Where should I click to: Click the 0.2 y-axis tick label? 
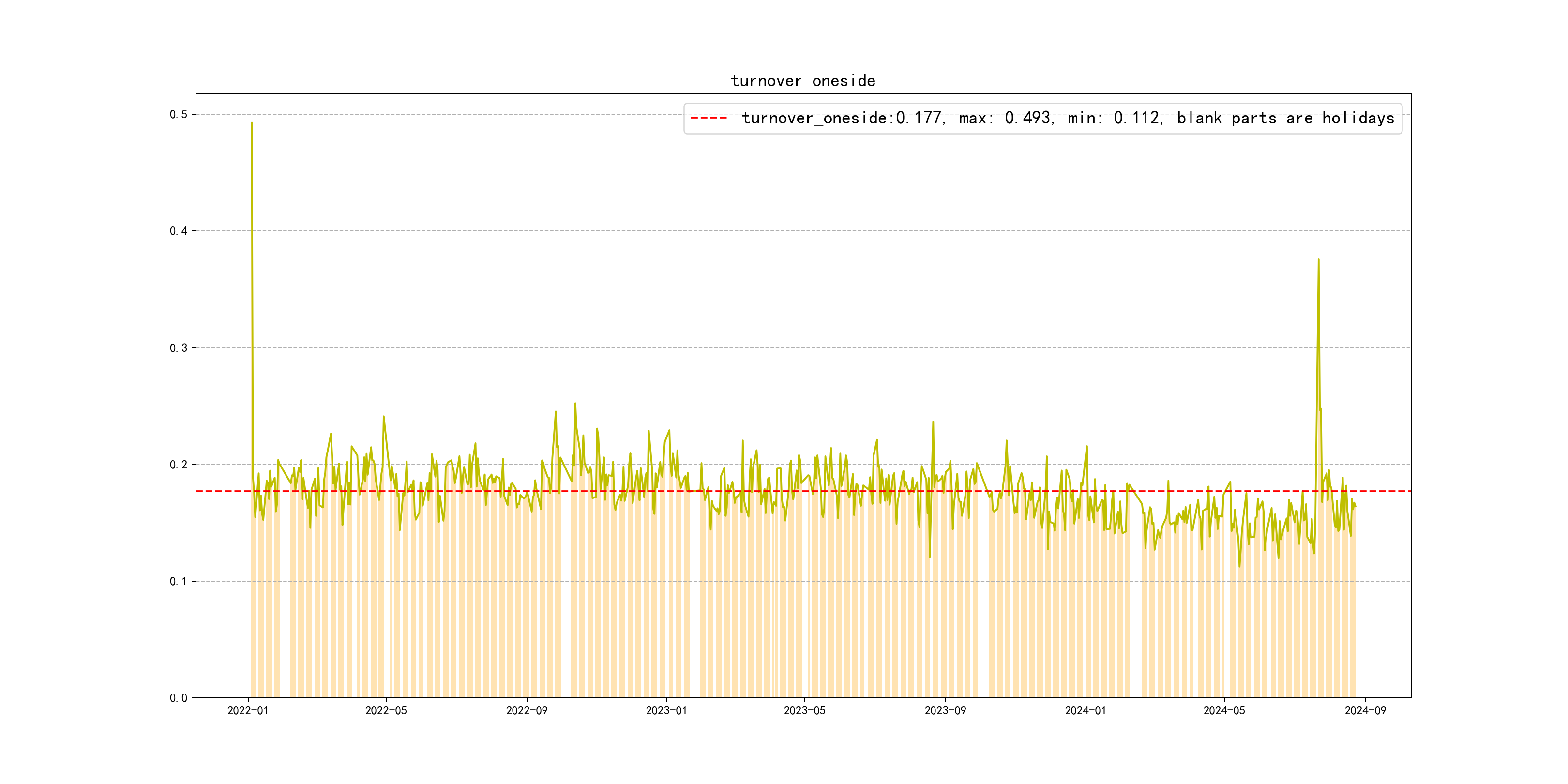(x=179, y=465)
